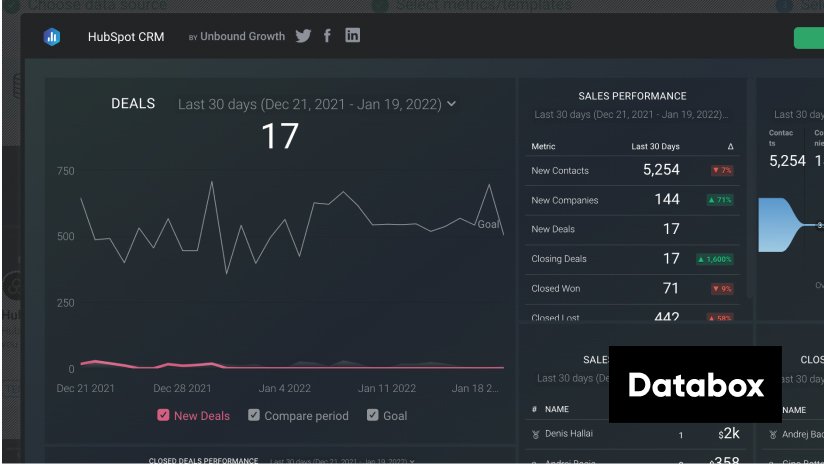The width and height of the screenshot is (824, 464).
Task: Click the green 71% increase badge
Action: (x=719, y=200)
